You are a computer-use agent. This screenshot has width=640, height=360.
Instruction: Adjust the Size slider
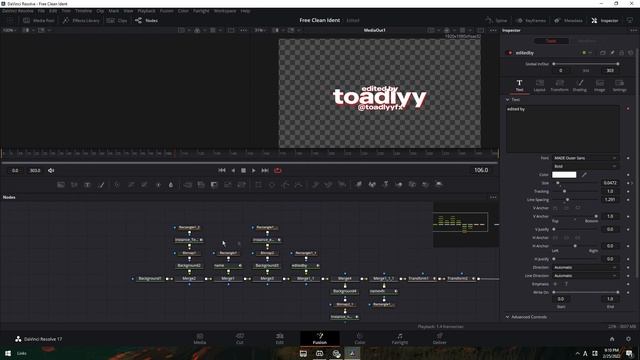[576, 183]
